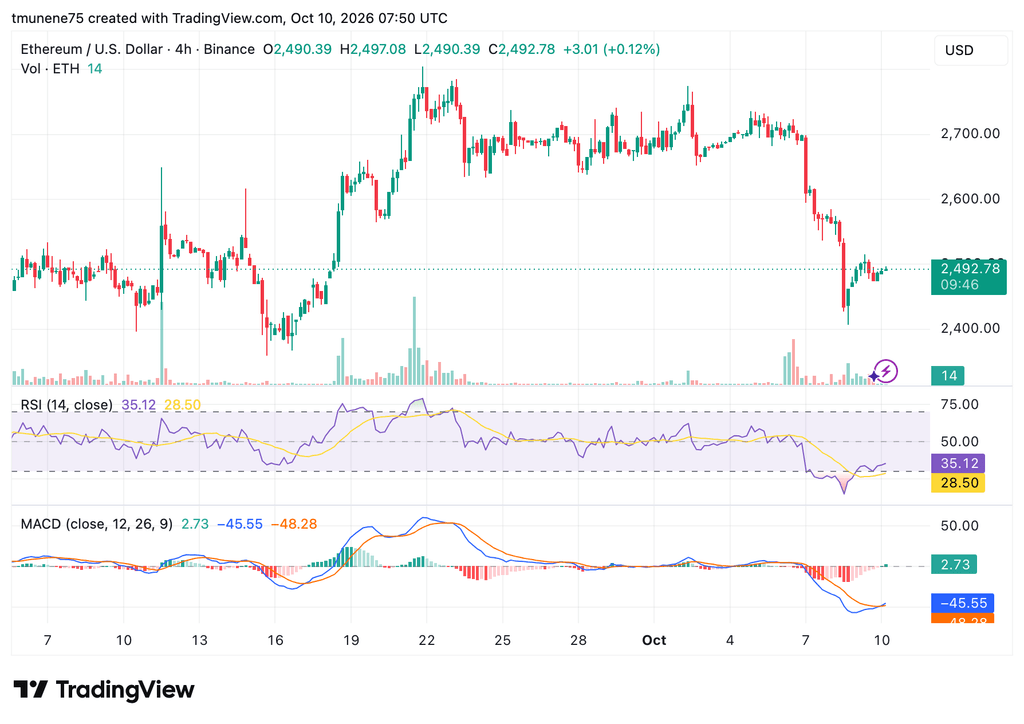Click the purple RSI value label 35.12
Viewport: 1024px width, 724px height.
coord(958,464)
